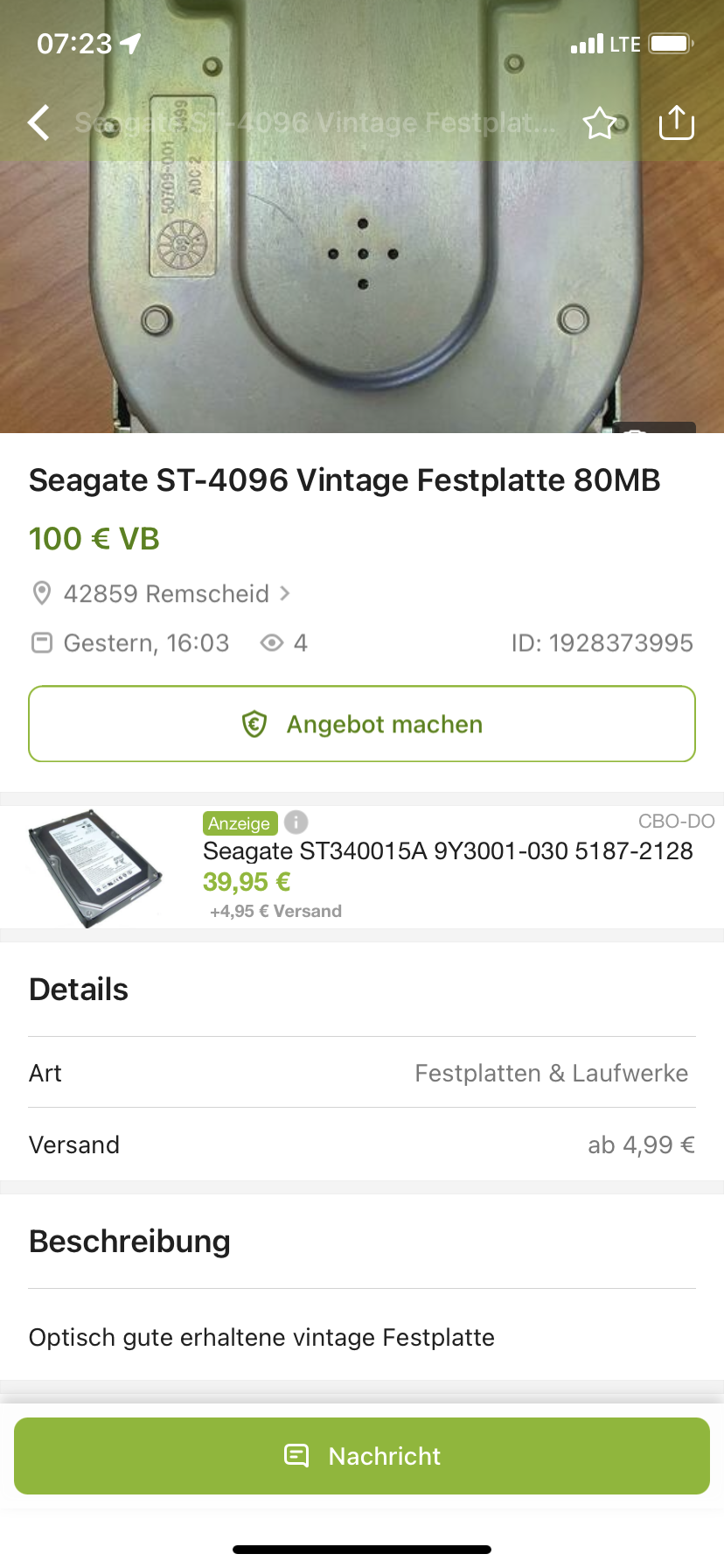
Task: Tap the shield euro icon
Action: click(x=254, y=724)
